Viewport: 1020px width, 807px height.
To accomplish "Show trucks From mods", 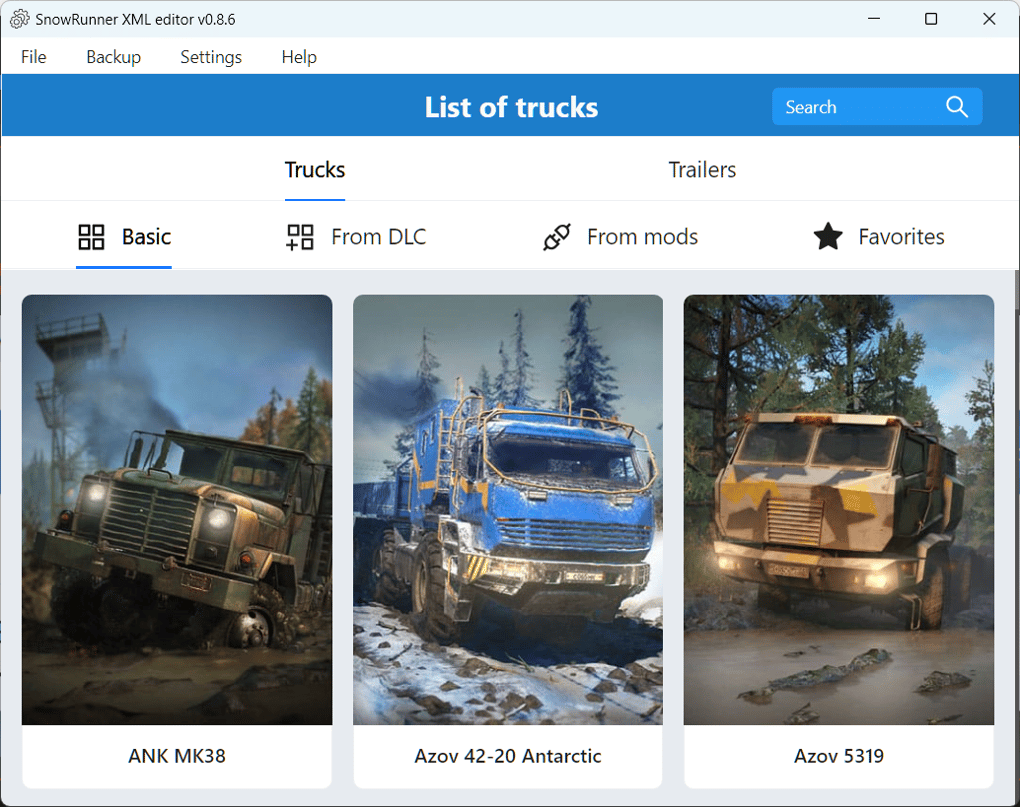I will click(x=642, y=237).
